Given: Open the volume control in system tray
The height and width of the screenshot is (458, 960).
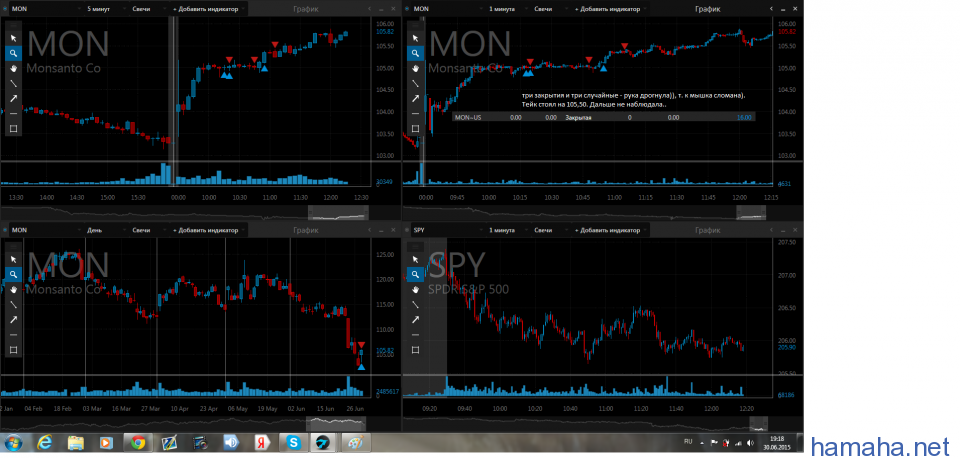Looking at the screenshot, I should point(751,443).
